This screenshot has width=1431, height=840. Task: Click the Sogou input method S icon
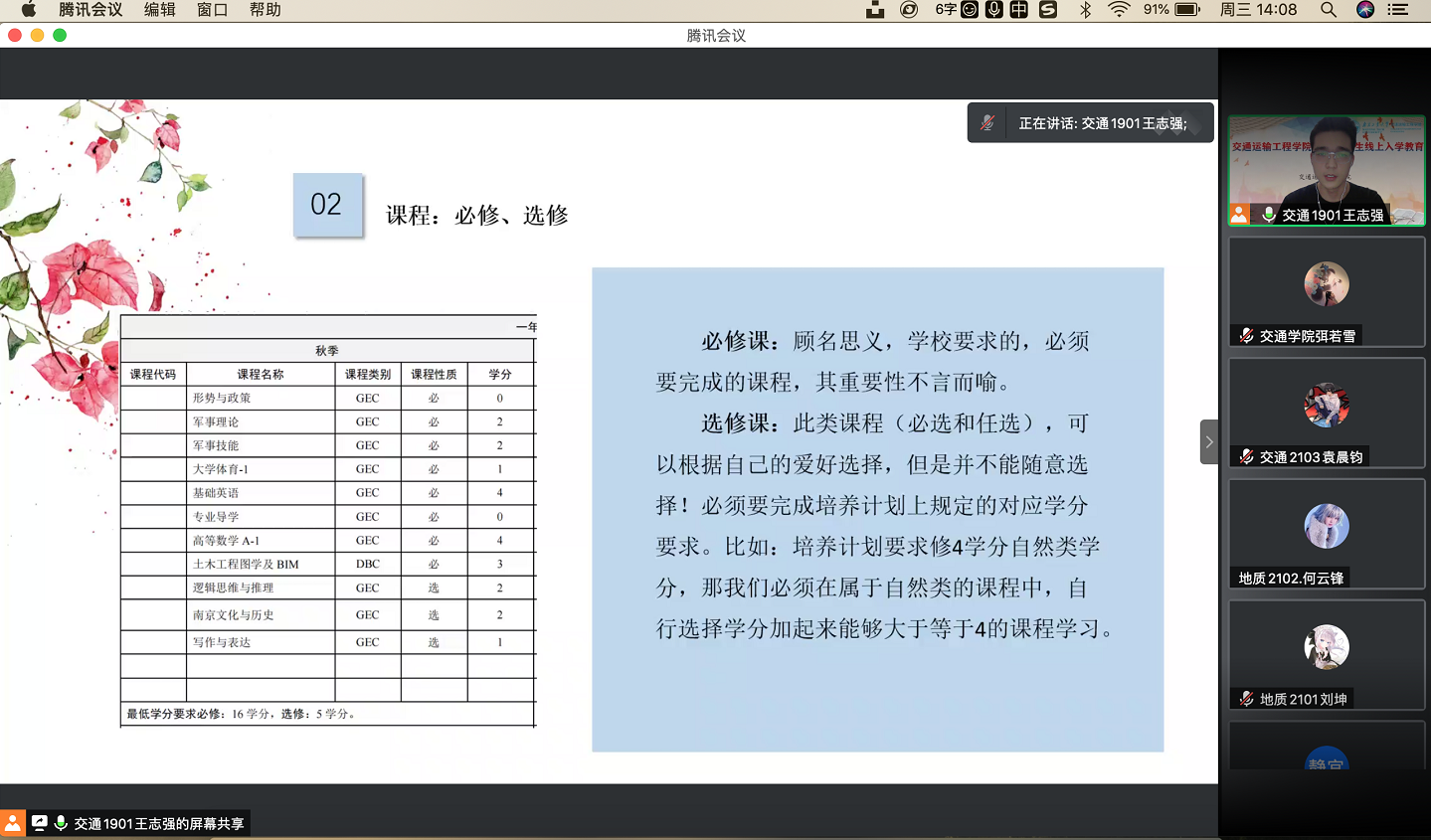[x=1048, y=10]
